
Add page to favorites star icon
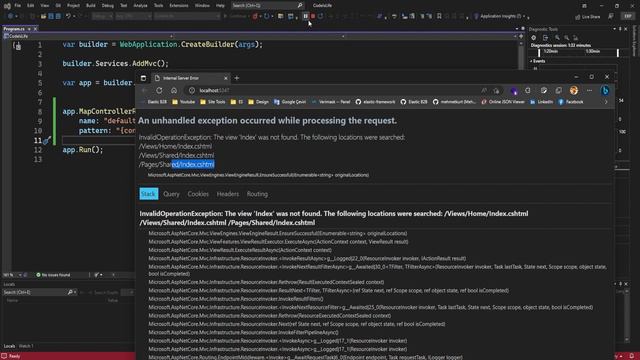(x=496, y=90)
